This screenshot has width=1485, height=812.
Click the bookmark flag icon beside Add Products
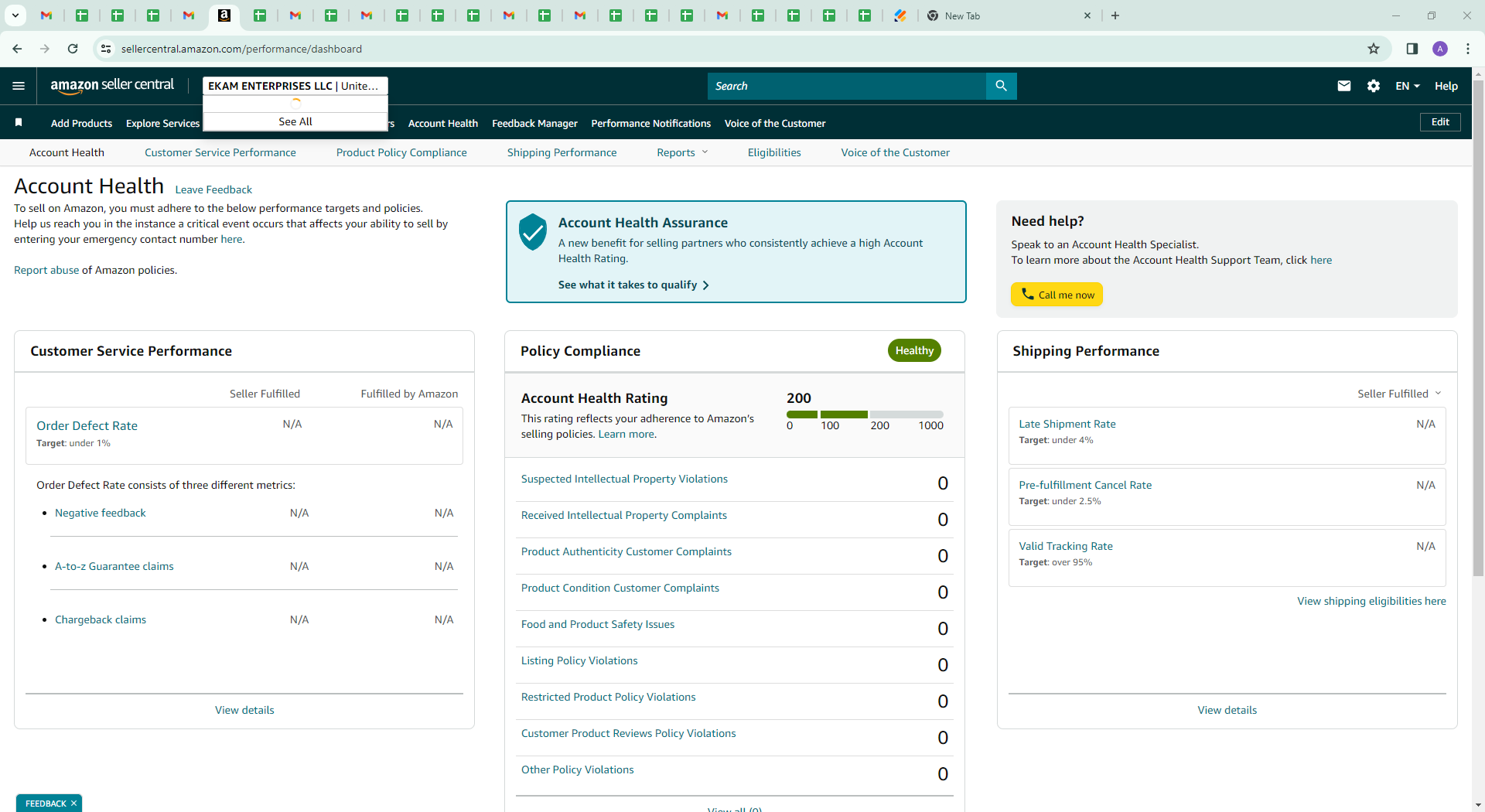coord(19,122)
